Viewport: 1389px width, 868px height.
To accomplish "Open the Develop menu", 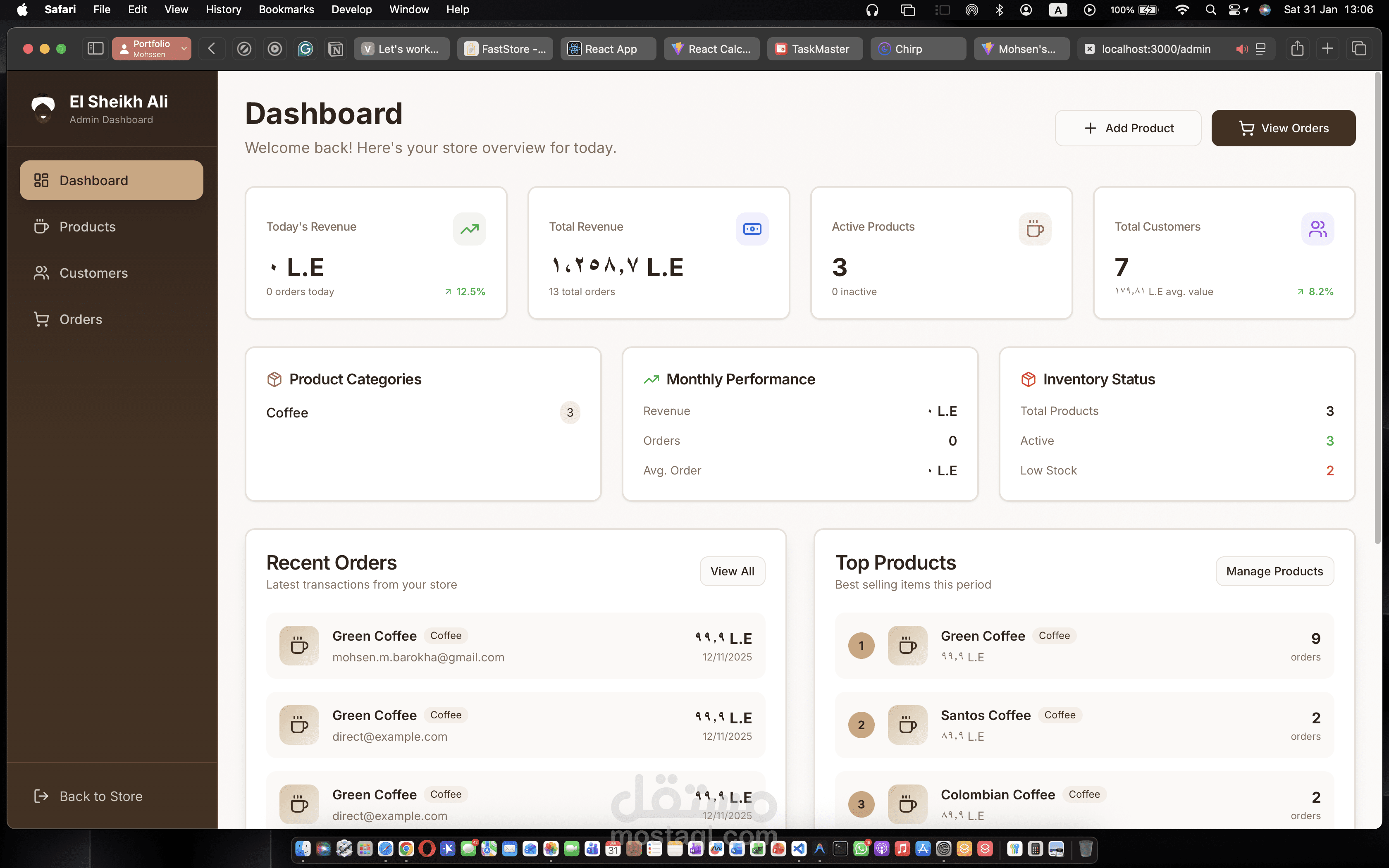I will tap(351, 9).
